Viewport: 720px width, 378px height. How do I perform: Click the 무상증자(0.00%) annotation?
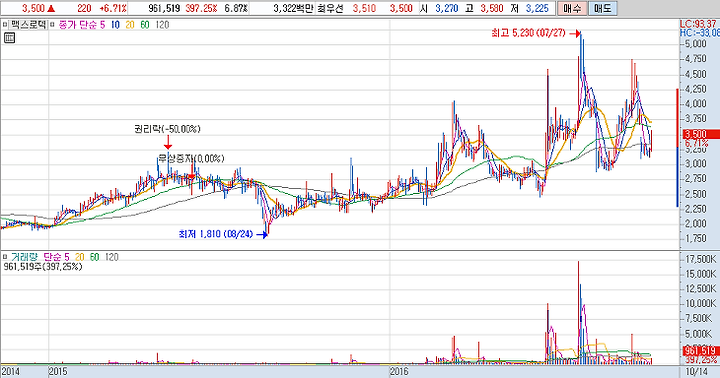[191, 158]
